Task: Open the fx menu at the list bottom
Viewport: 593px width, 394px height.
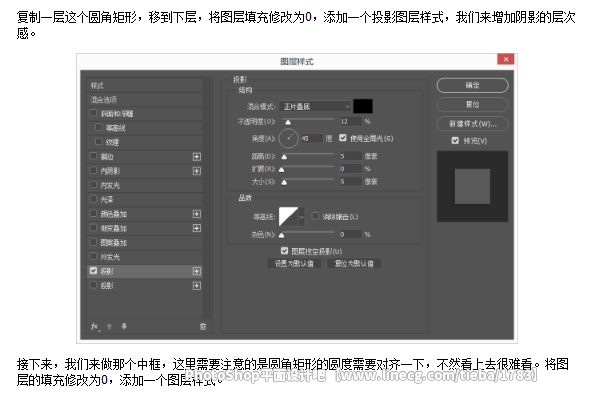Action: [x=95, y=326]
